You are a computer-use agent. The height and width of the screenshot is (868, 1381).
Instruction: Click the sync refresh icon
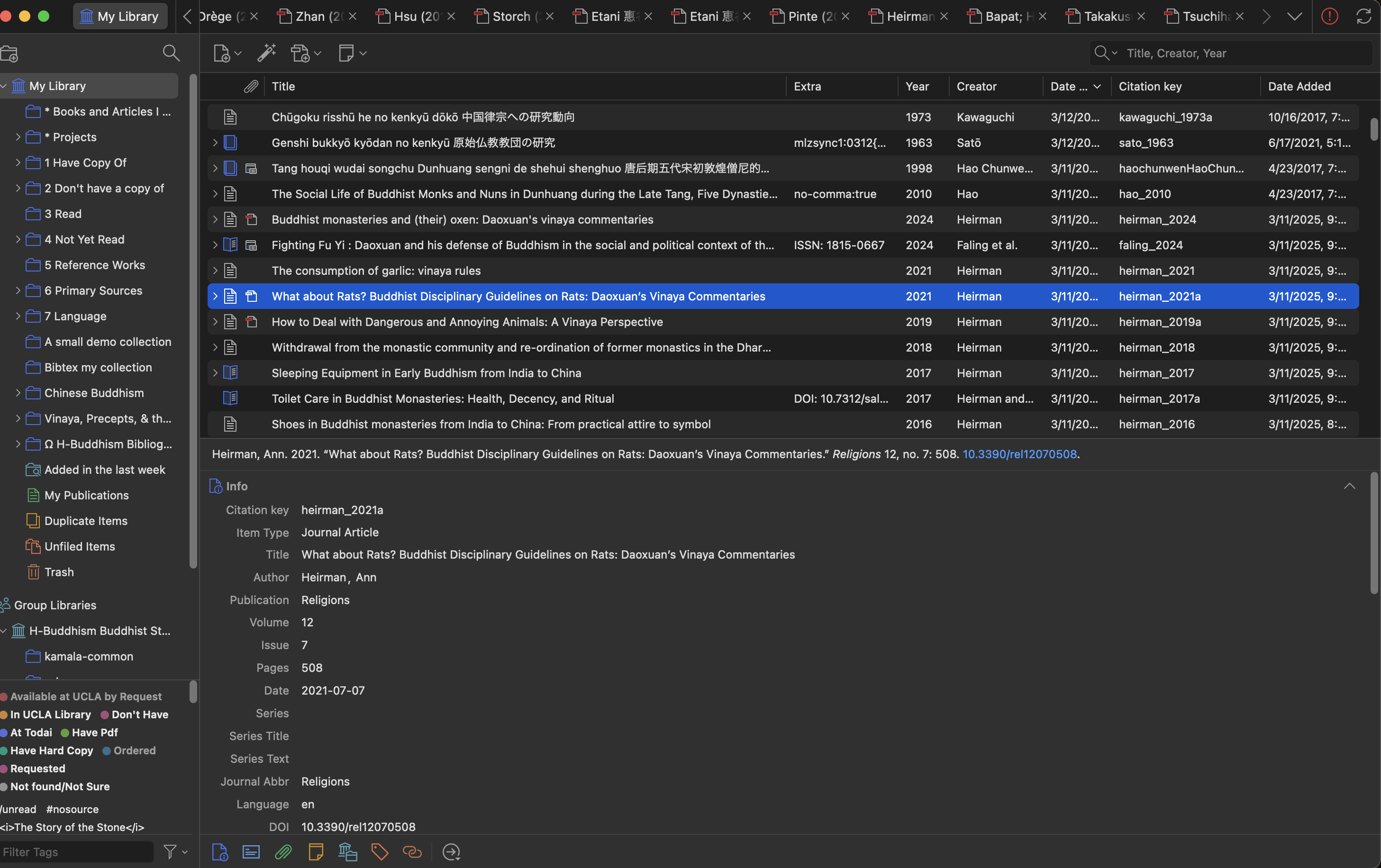pos(1363,17)
